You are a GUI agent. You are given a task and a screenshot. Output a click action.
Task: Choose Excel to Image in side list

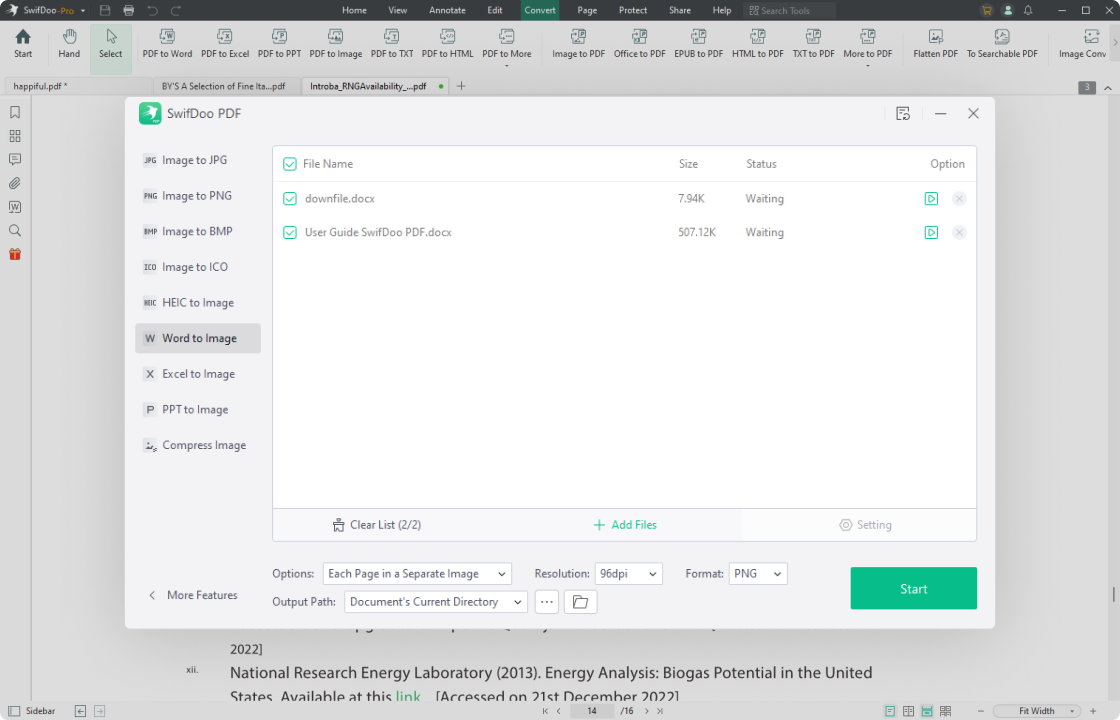(198, 374)
